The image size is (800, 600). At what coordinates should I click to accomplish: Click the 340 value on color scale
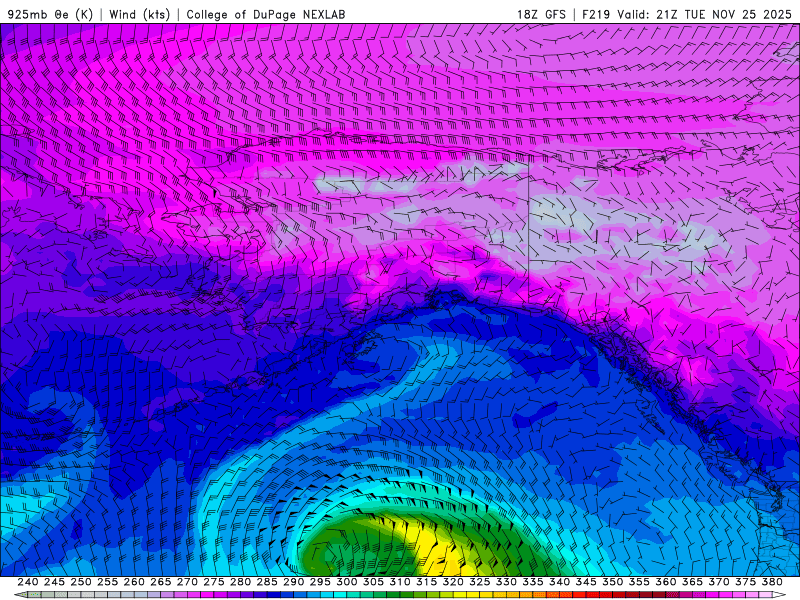[x=560, y=582]
